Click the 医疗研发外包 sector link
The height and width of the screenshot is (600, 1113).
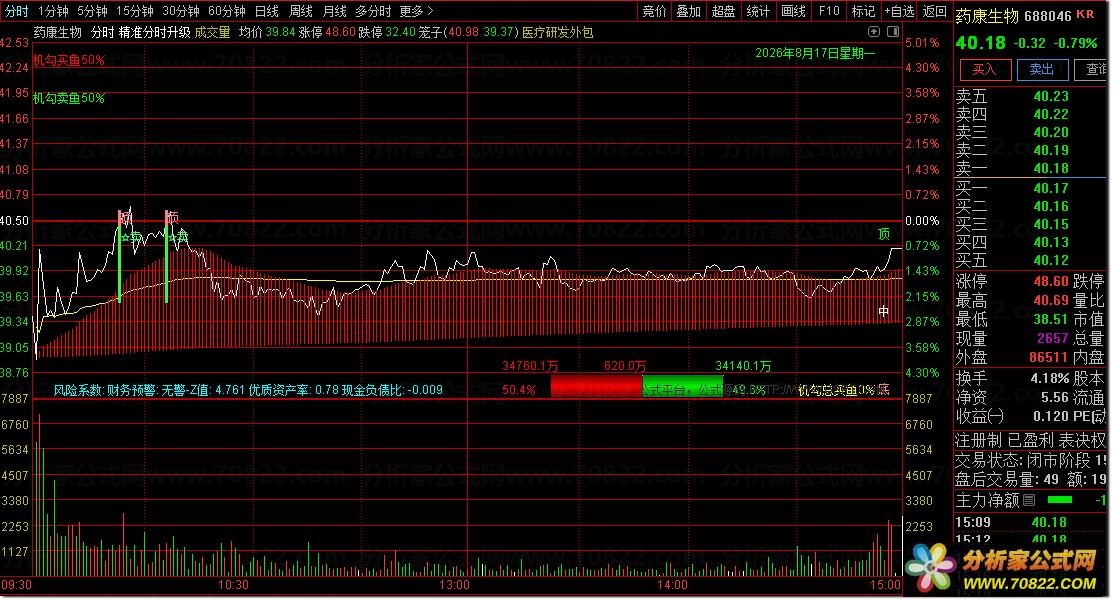click(x=557, y=32)
